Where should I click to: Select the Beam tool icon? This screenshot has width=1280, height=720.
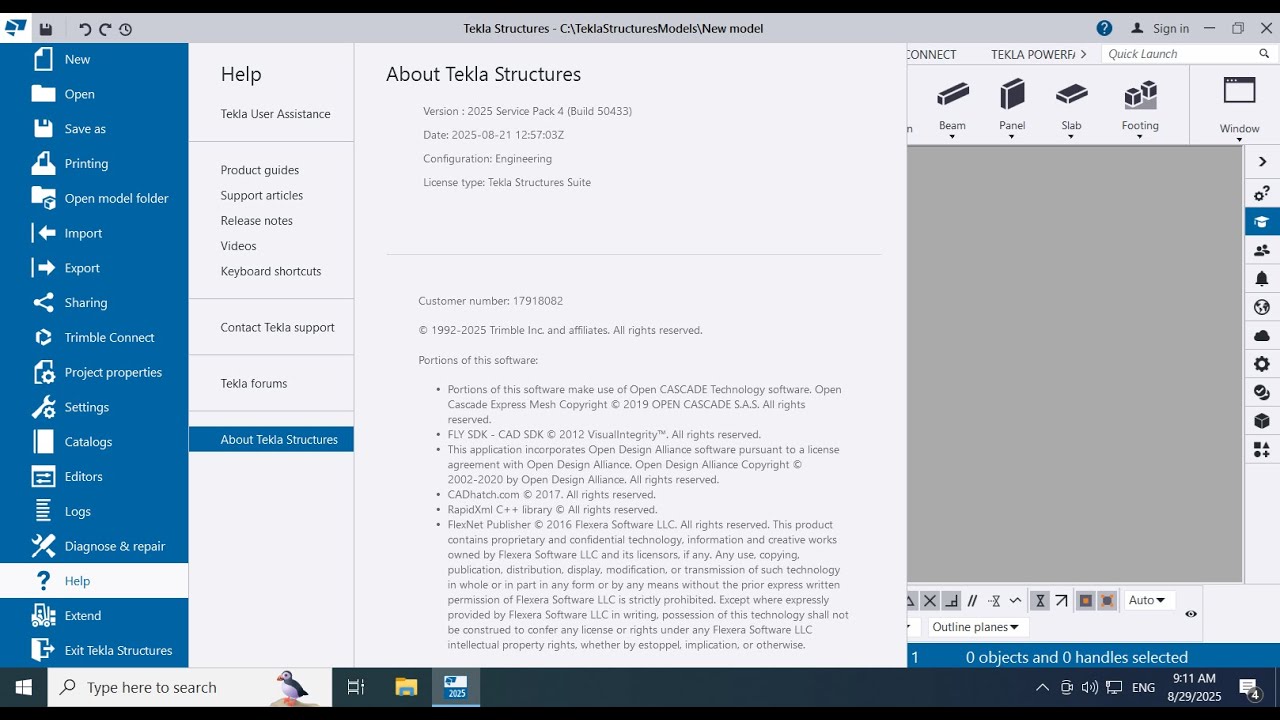[952, 95]
